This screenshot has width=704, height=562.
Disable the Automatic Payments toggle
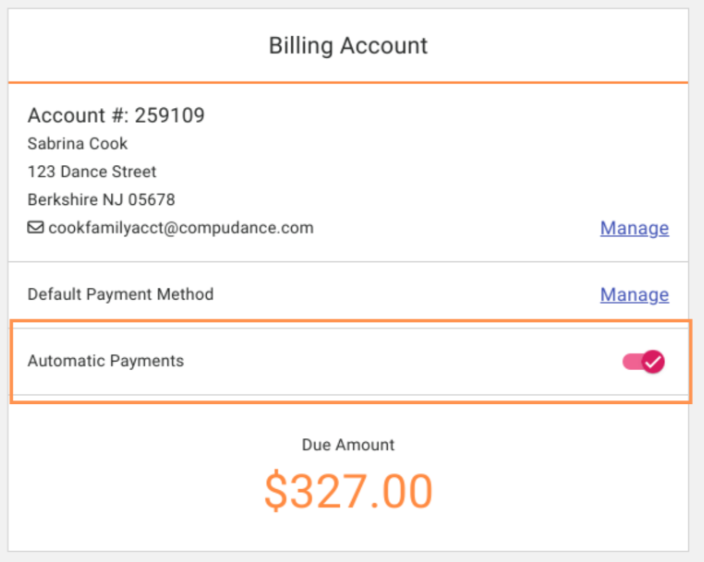tap(643, 361)
